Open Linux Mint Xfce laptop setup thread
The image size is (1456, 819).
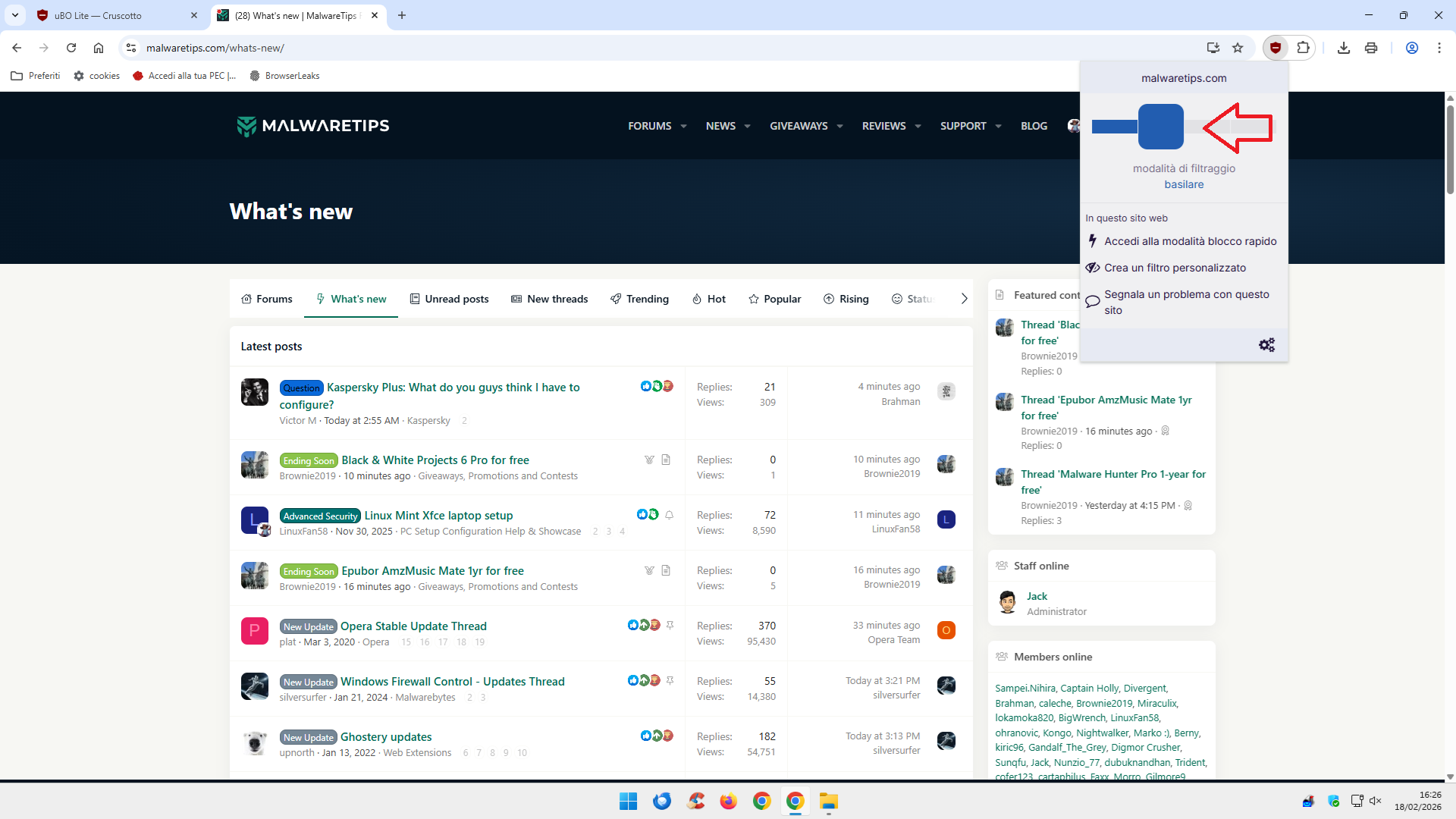(x=438, y=516)
